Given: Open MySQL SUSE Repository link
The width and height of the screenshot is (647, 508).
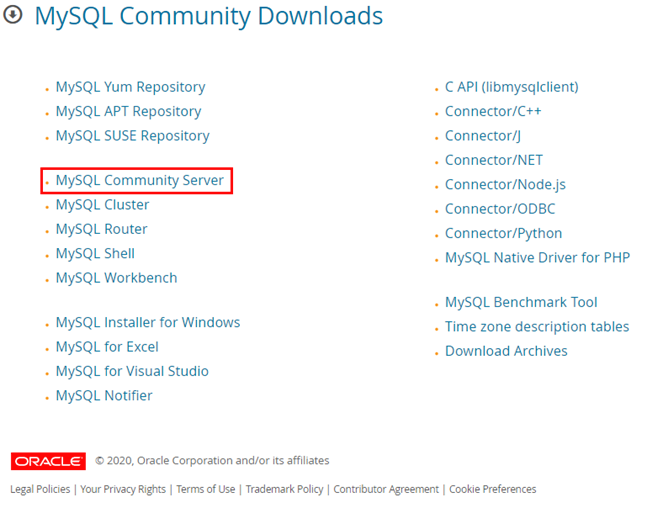Looking at the screenshot, I should pos(132,136).
